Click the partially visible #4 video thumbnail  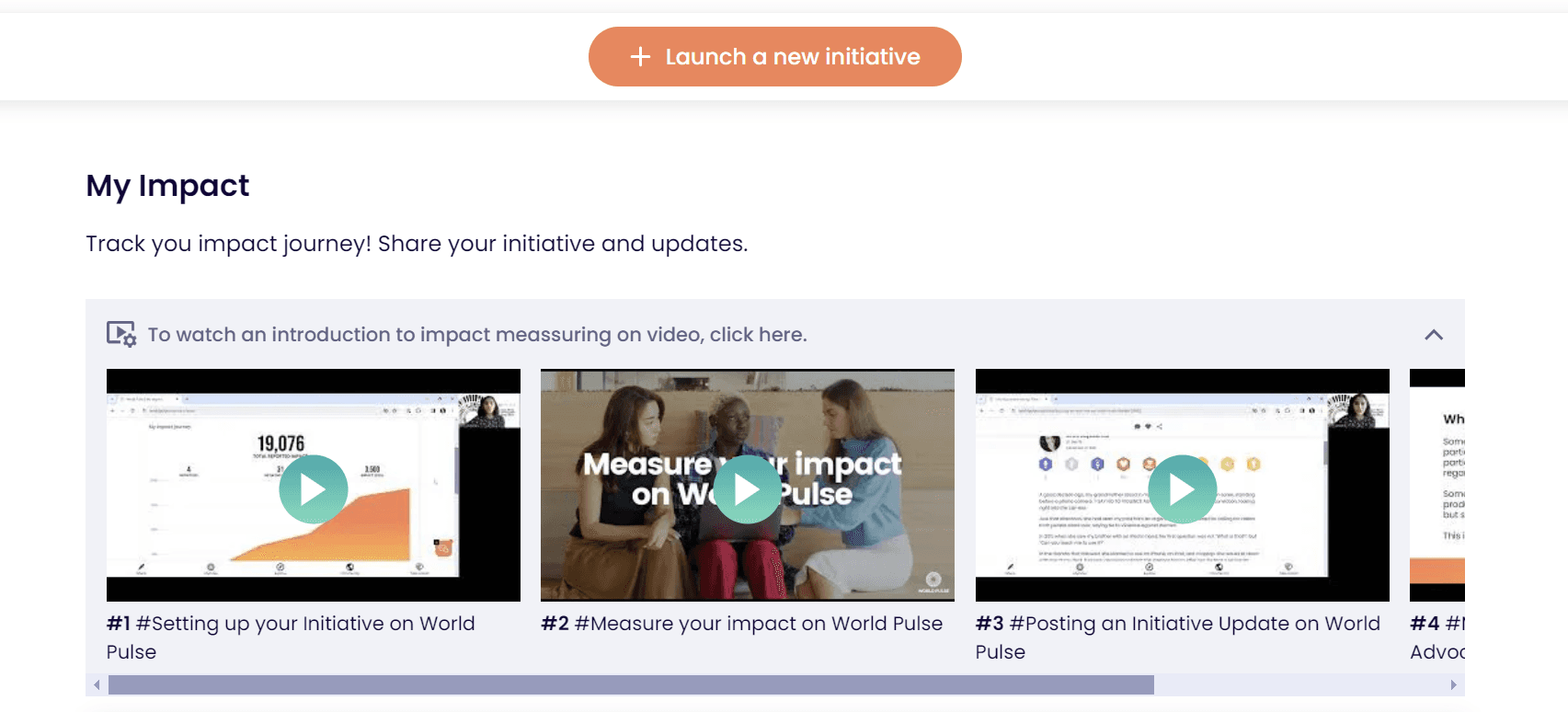[1437, 485]
